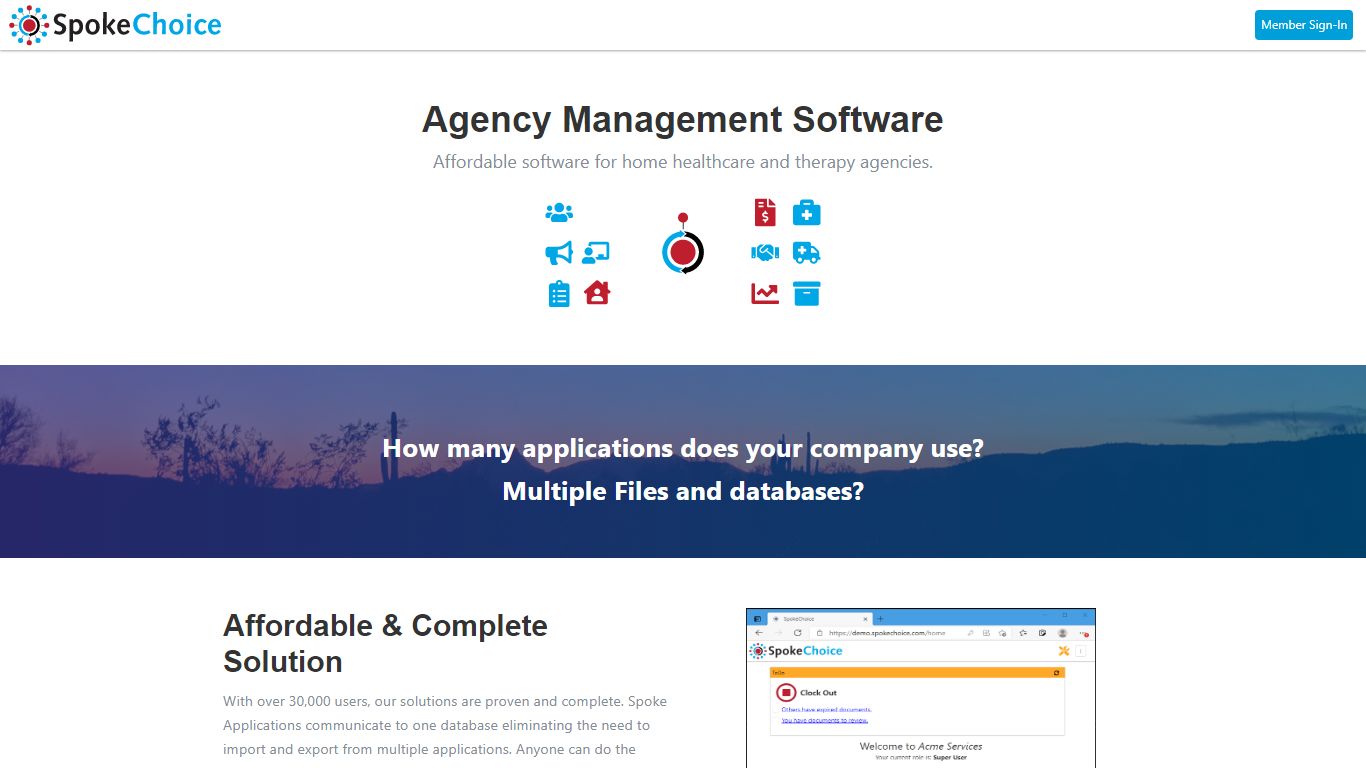This screenshot has width=1366, height=768.
Task: Click the blue archive box icon
Action: click(807, 293)
